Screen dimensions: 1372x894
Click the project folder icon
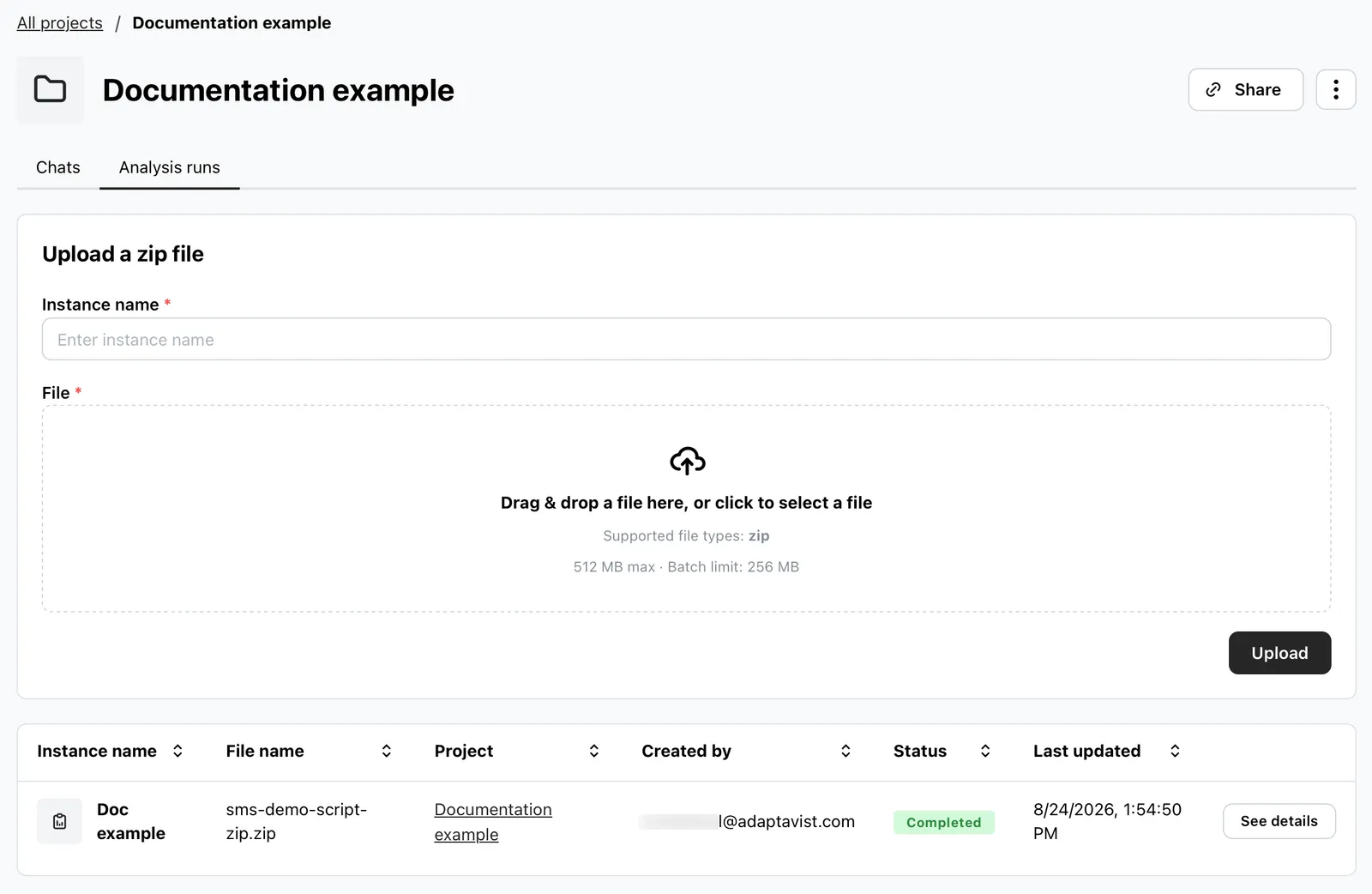[50, 89]
